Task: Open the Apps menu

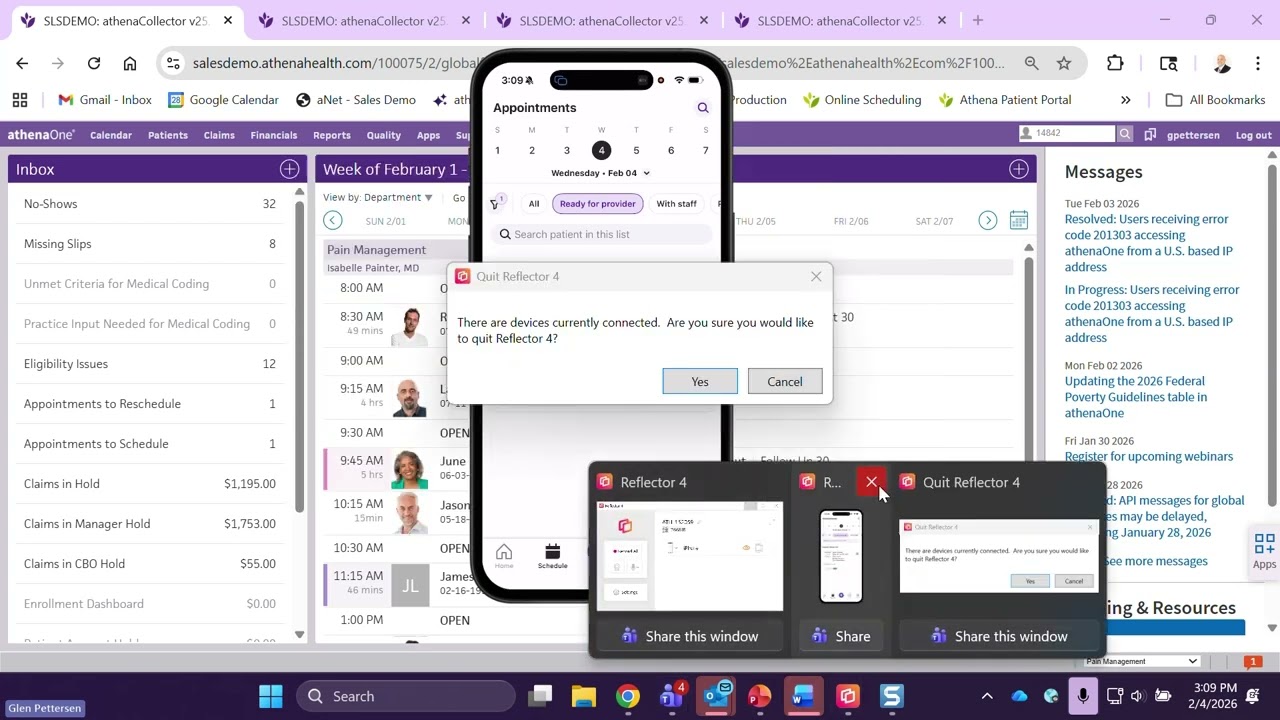Action: [428, 135]
